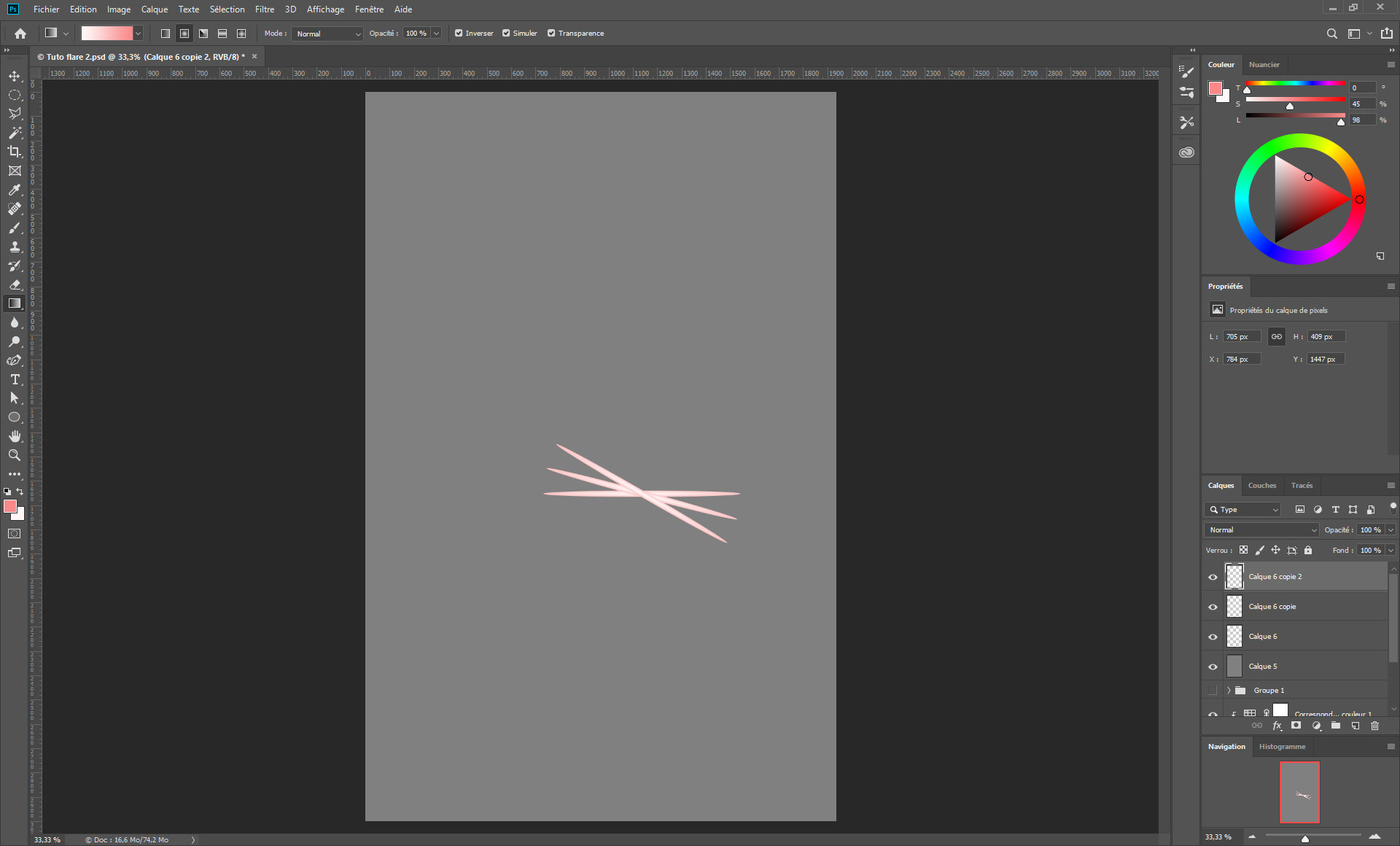Click the foreground color swatch in toolbar
1400x846 pixels.
point(10,506)
